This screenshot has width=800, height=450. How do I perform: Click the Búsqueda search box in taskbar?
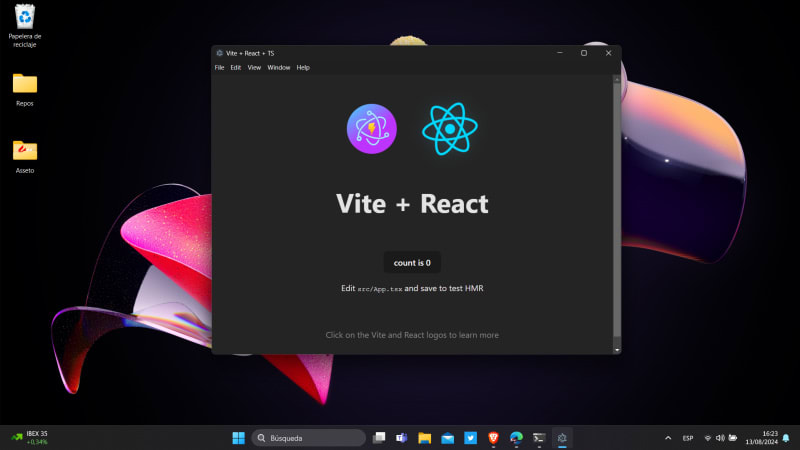pos(309,438)
